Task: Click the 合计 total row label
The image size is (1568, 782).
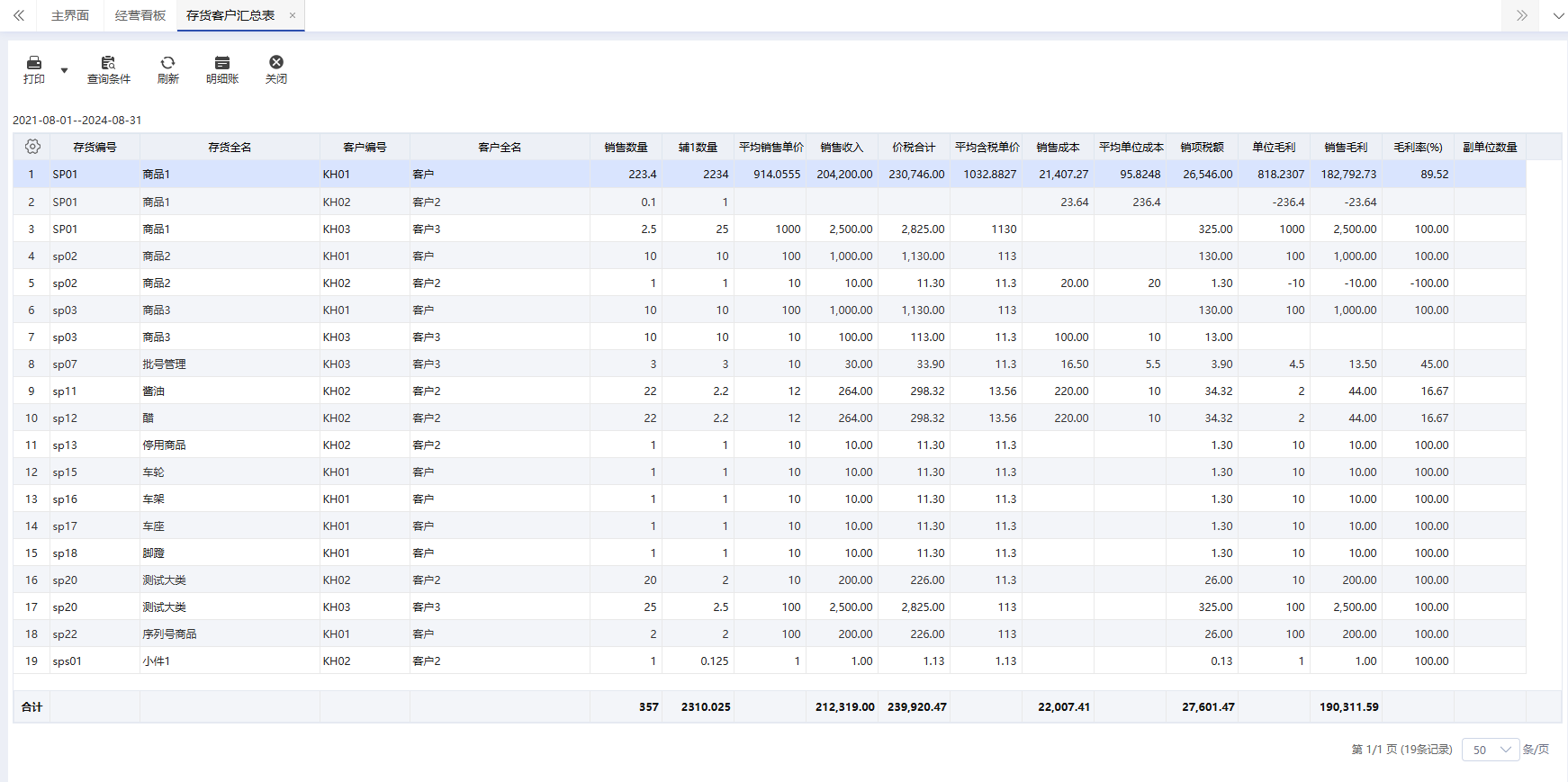Action: click(32, 707)
